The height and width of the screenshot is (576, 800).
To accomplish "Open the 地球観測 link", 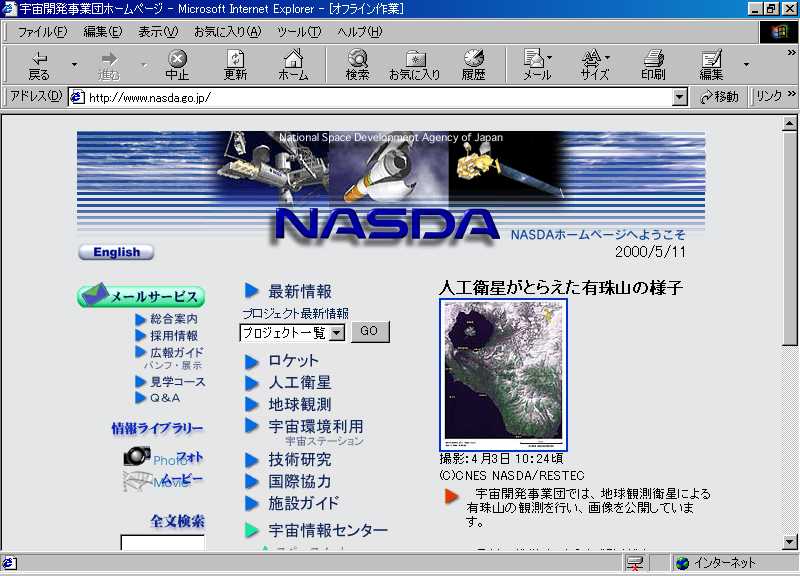I will pyautogui.click(x=299, y=404).
